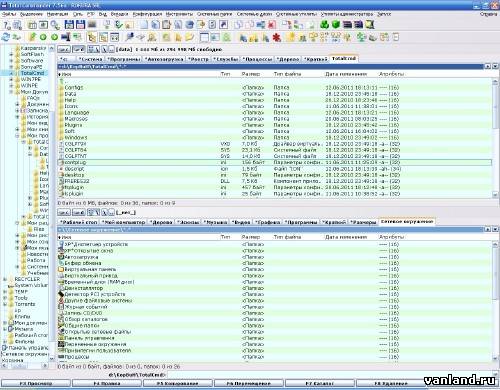Select the Plugins folder row
Viewport: 500px width, 390px height.
tap(275, 125)
